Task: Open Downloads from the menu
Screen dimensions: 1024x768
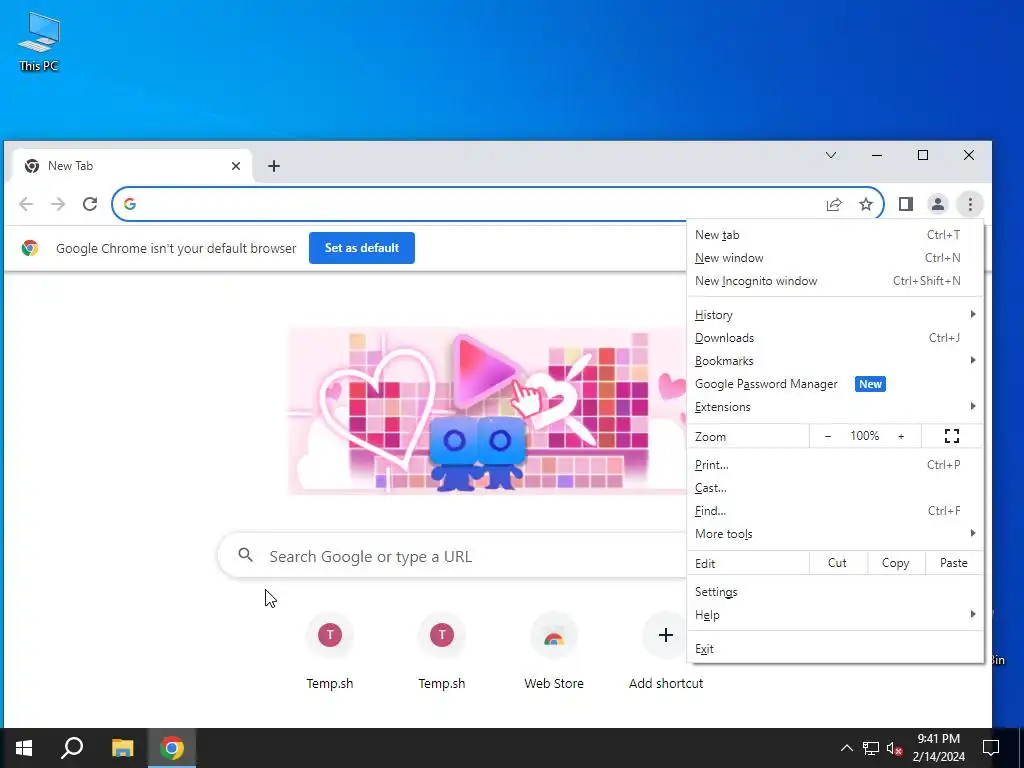Action: [x=835, y=338]
